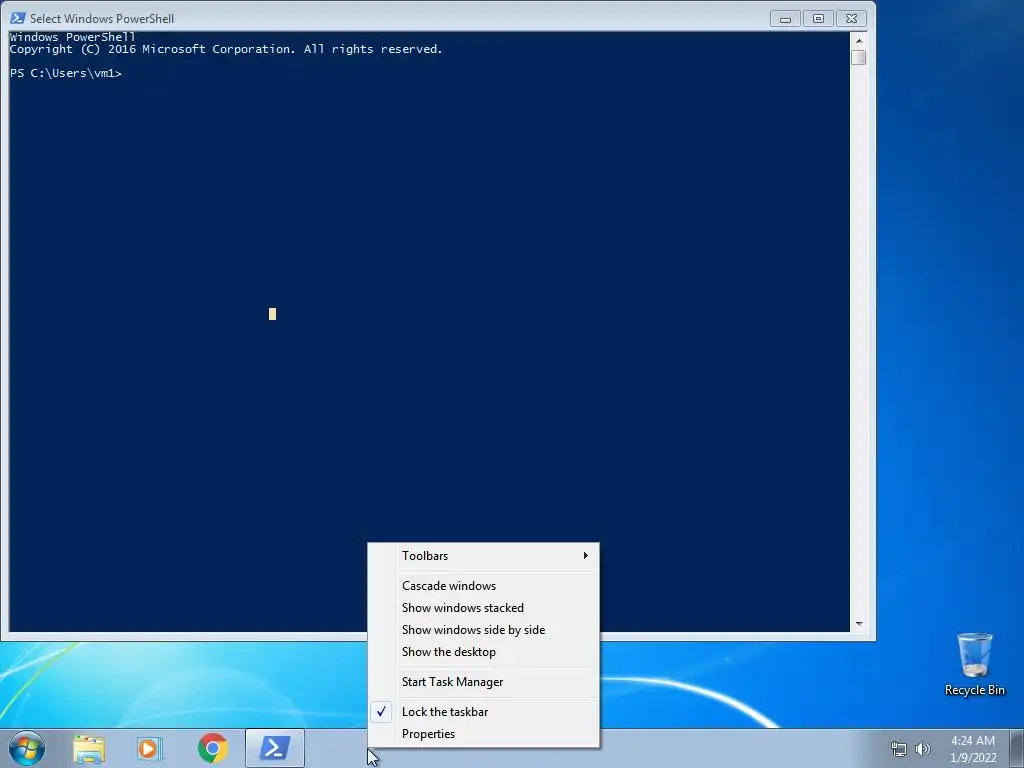
Task: Select Show windows side by side
Action: 483,630
